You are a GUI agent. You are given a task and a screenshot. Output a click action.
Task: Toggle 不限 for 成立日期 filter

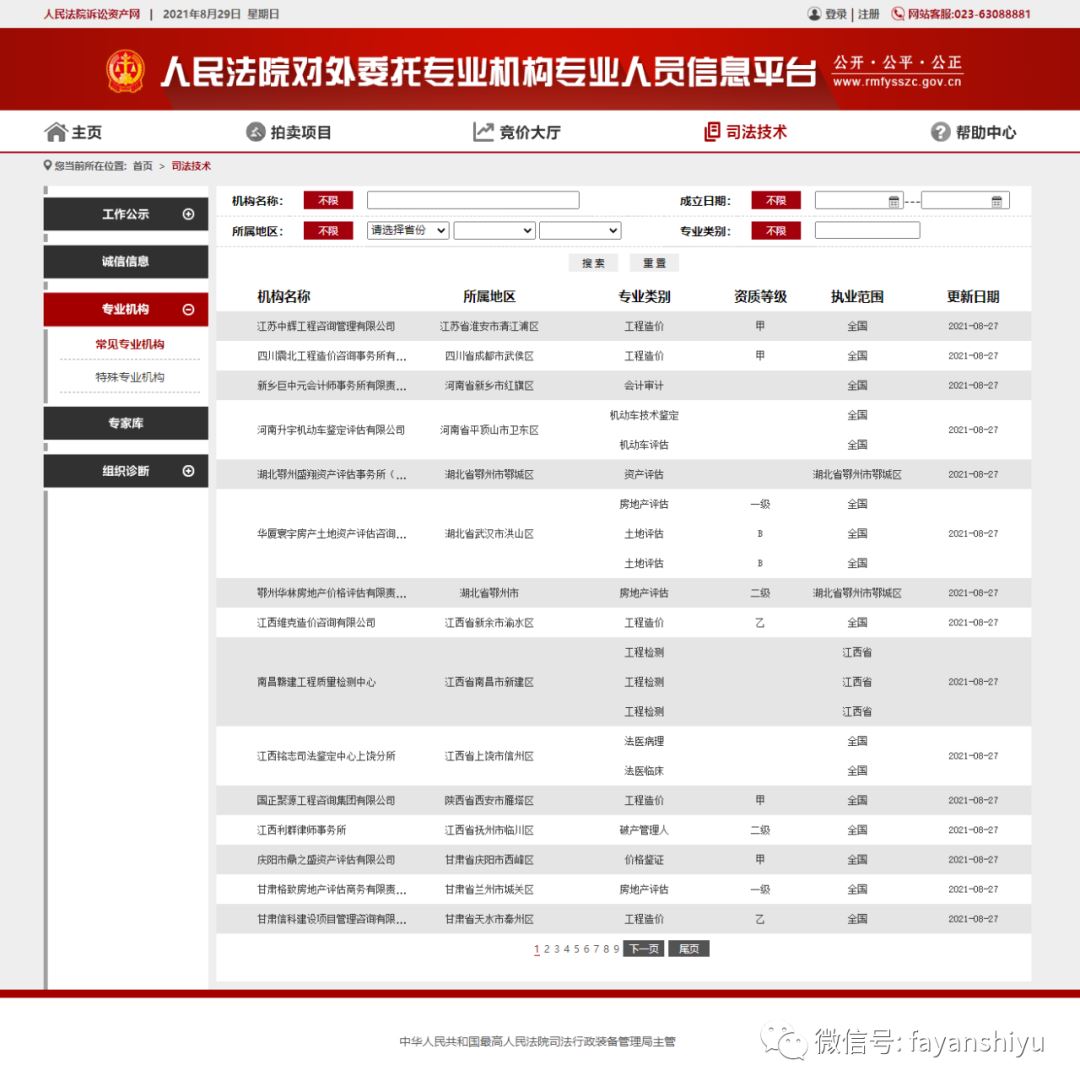tap(776, 201)
